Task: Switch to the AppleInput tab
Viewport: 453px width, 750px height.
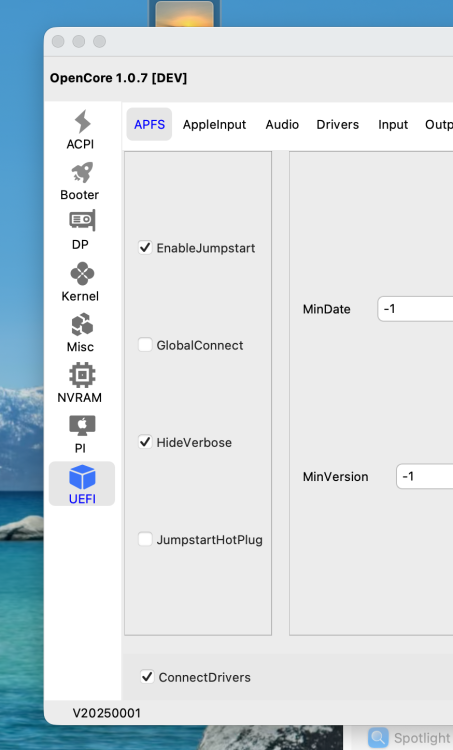Action: tap(214, 124)
